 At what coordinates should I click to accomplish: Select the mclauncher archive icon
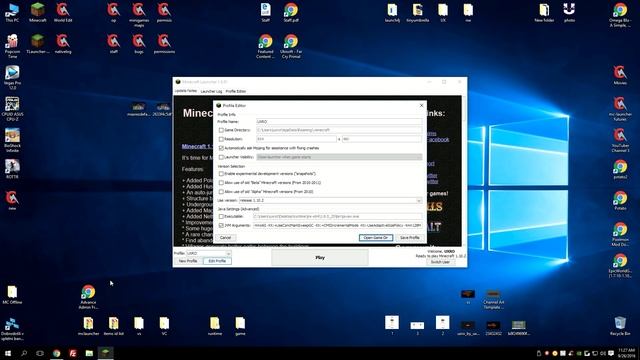tap(88, 327)
